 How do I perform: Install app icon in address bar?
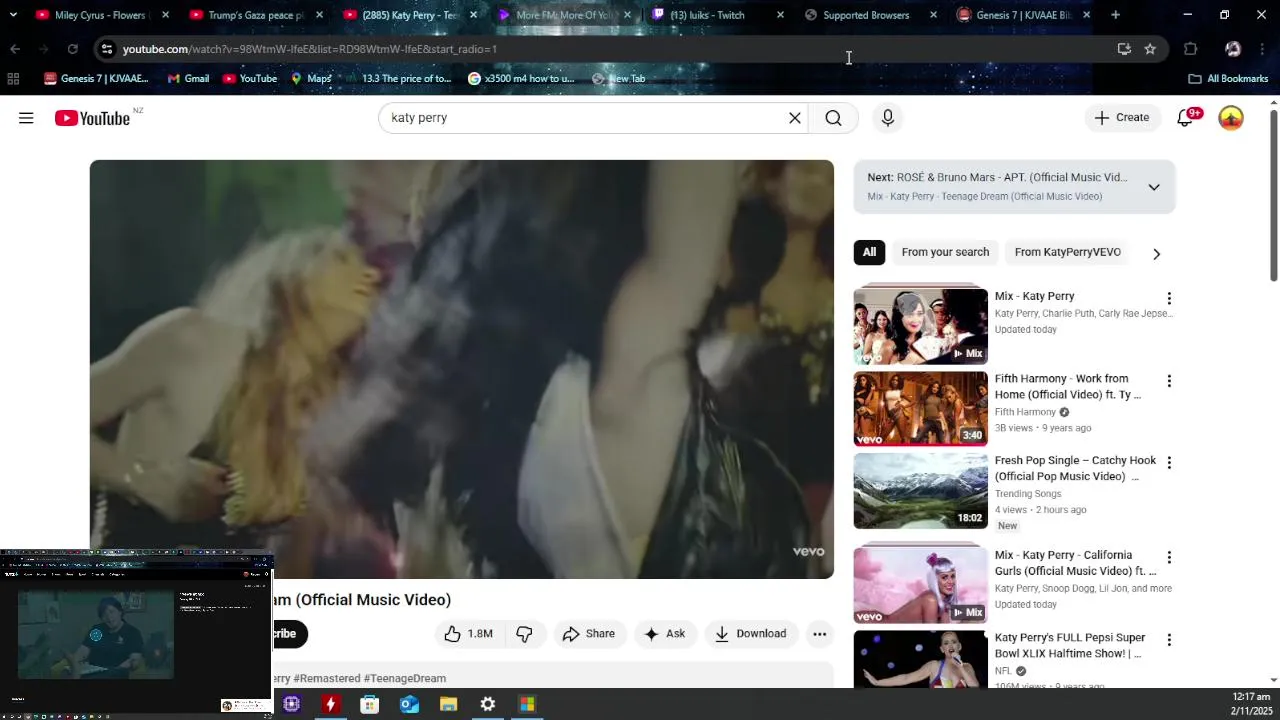(x=1124, y=49)
